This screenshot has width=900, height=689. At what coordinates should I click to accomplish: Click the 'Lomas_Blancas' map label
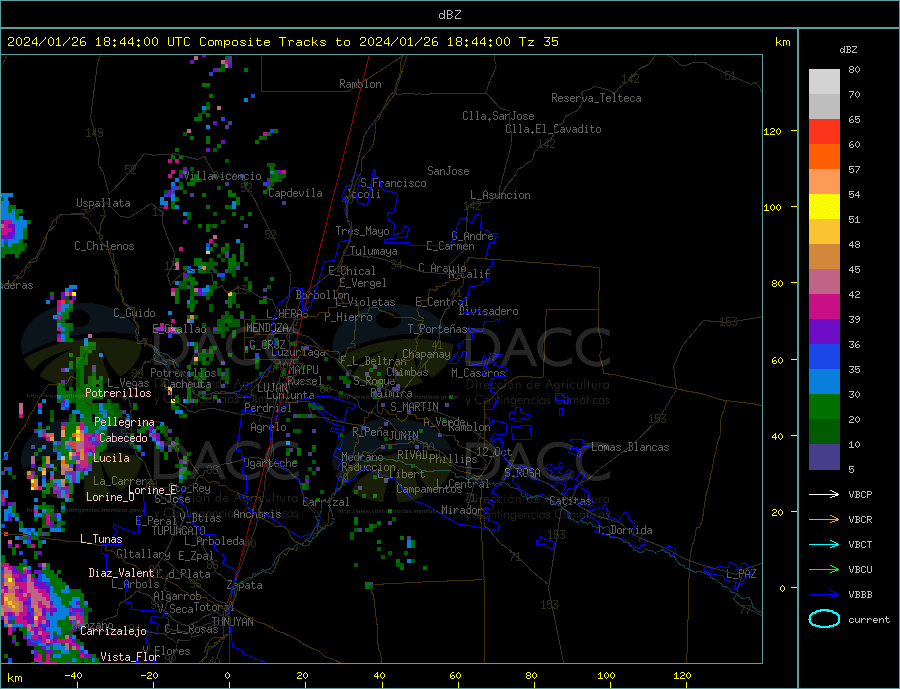[x=630, y=447]
